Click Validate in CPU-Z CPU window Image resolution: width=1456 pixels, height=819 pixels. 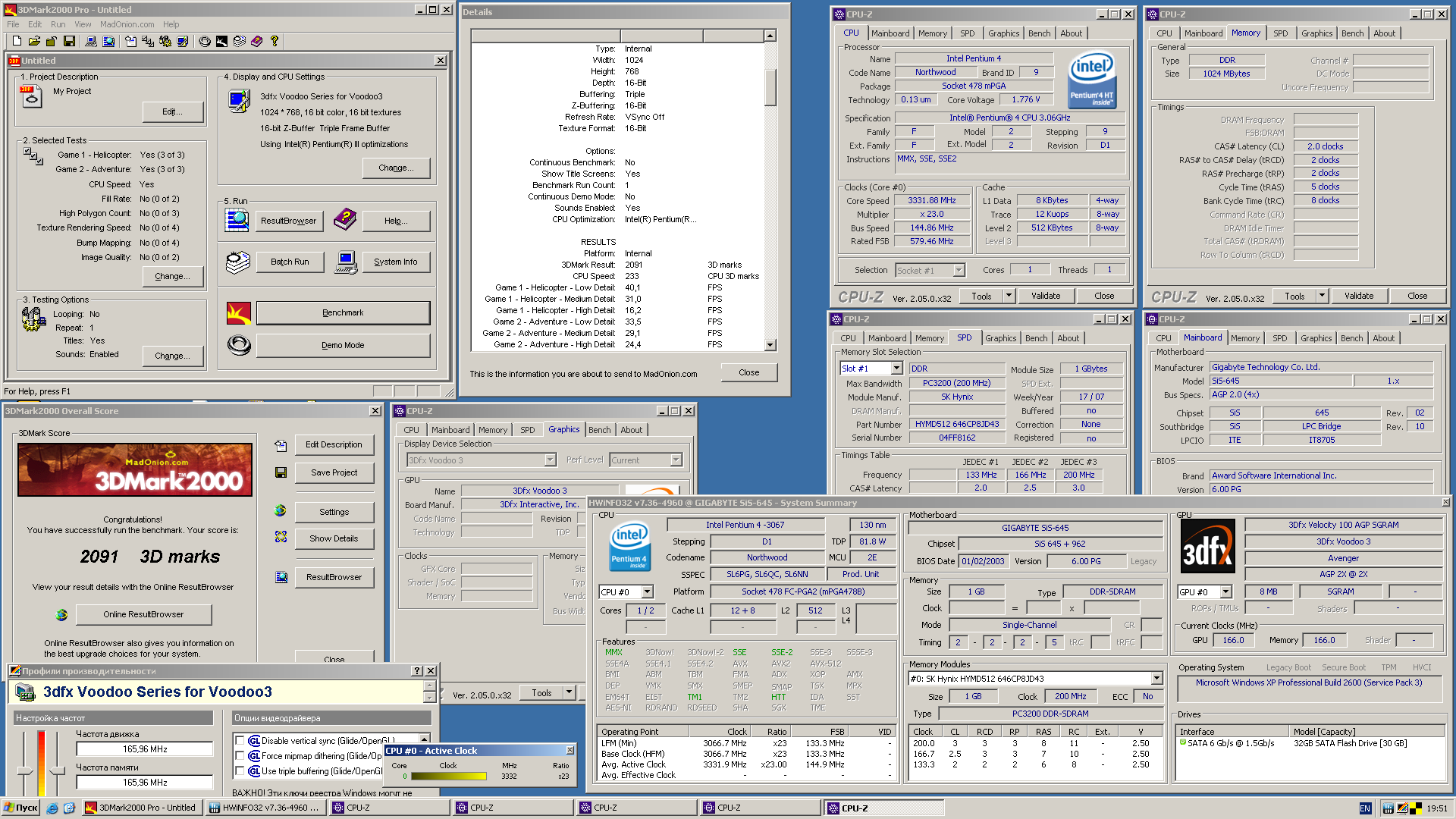click(1046, 296)
